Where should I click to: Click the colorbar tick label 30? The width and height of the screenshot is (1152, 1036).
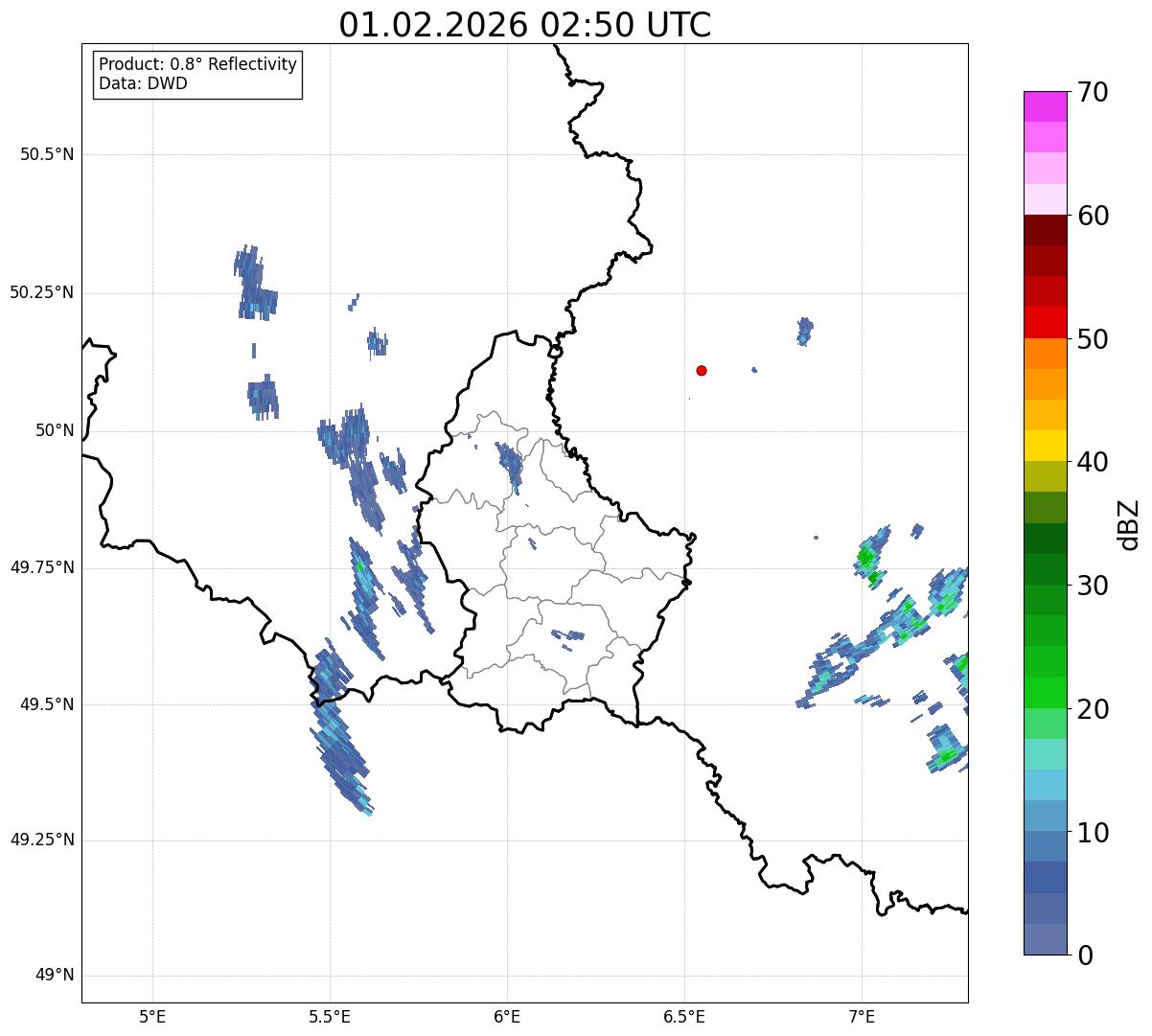click(1093, 586)
